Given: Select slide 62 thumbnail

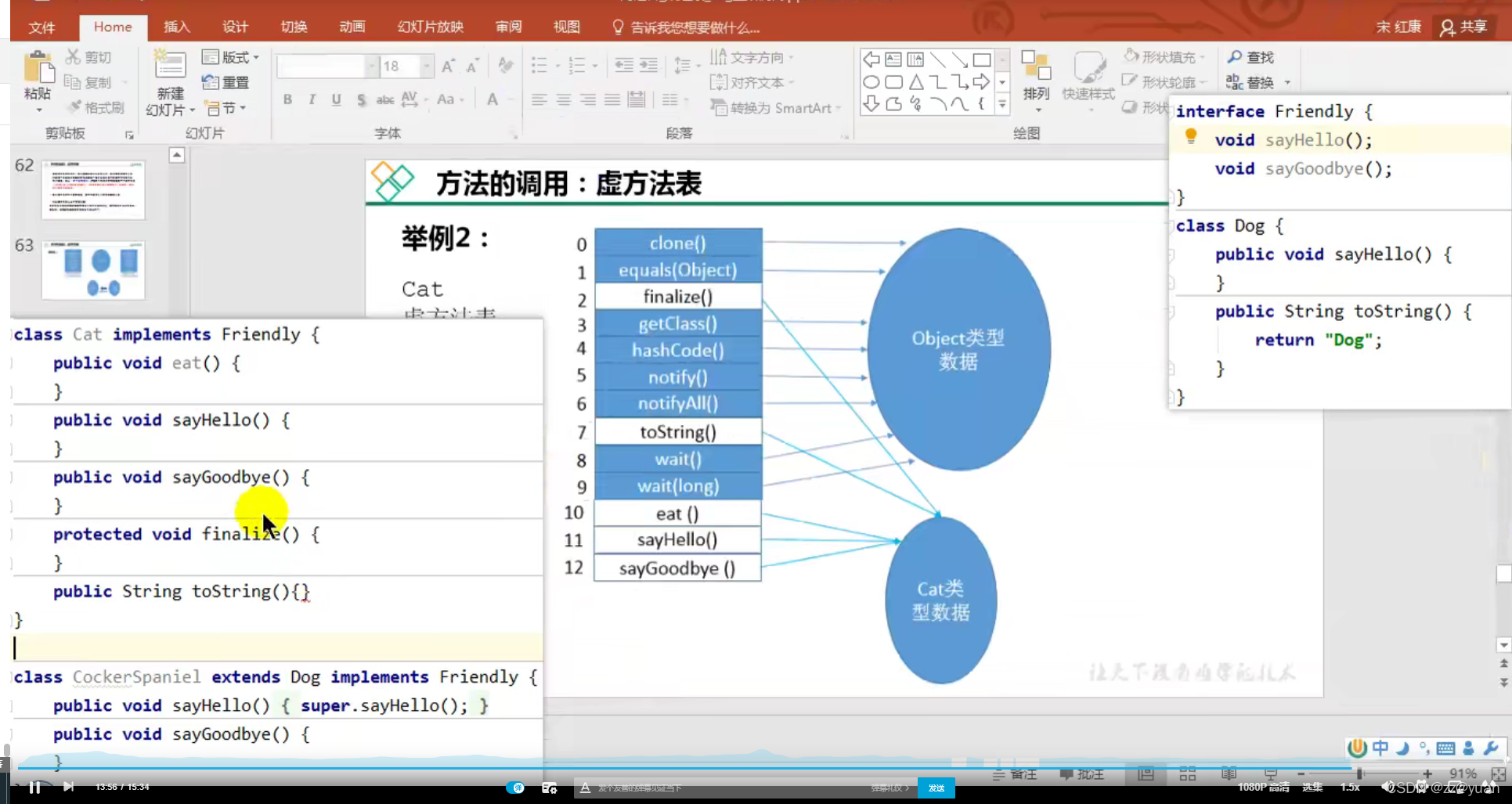Looking at the screenshot, I should (93, 189).
